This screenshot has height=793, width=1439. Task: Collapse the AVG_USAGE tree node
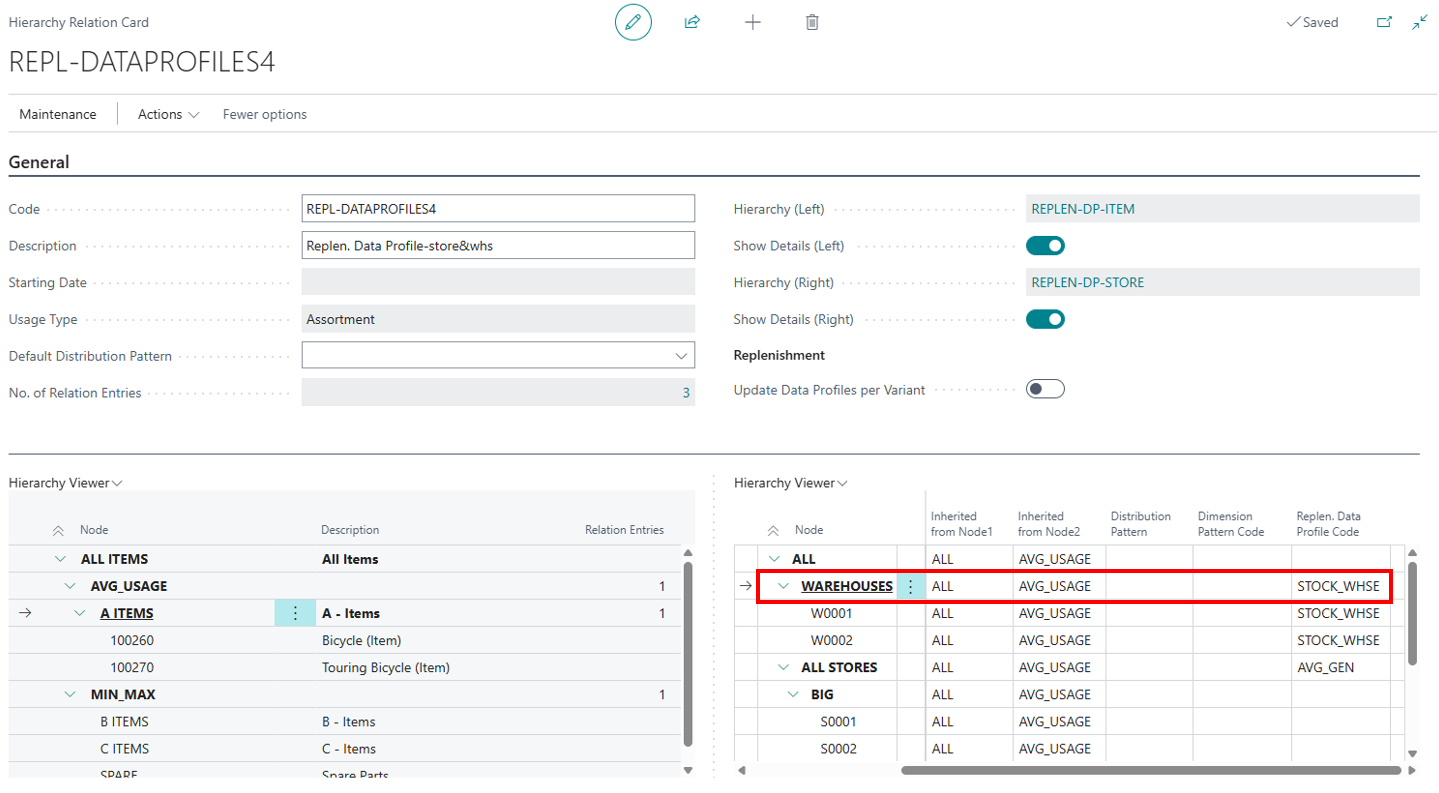(70, 586)
